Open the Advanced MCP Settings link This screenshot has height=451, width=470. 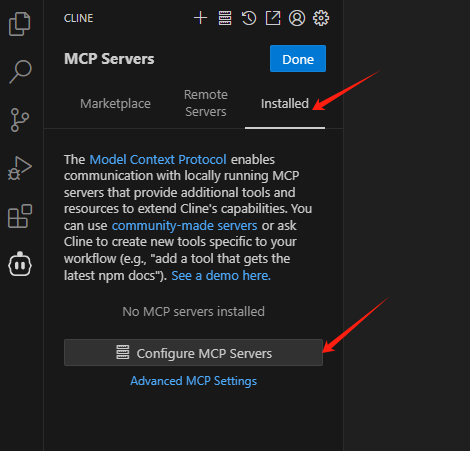(x=193, y=381)
